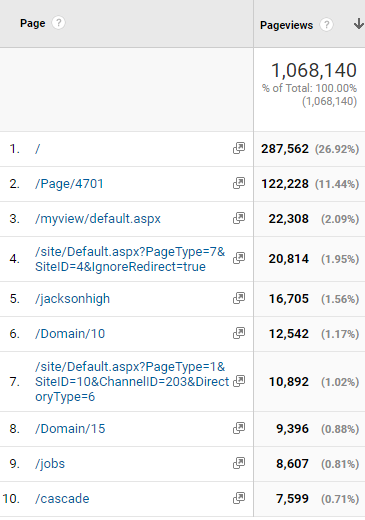The height and width of the screenshot is (520, 365).
Task: Click help question mark next to Pageviews
Action: click(x=326, y=25)
